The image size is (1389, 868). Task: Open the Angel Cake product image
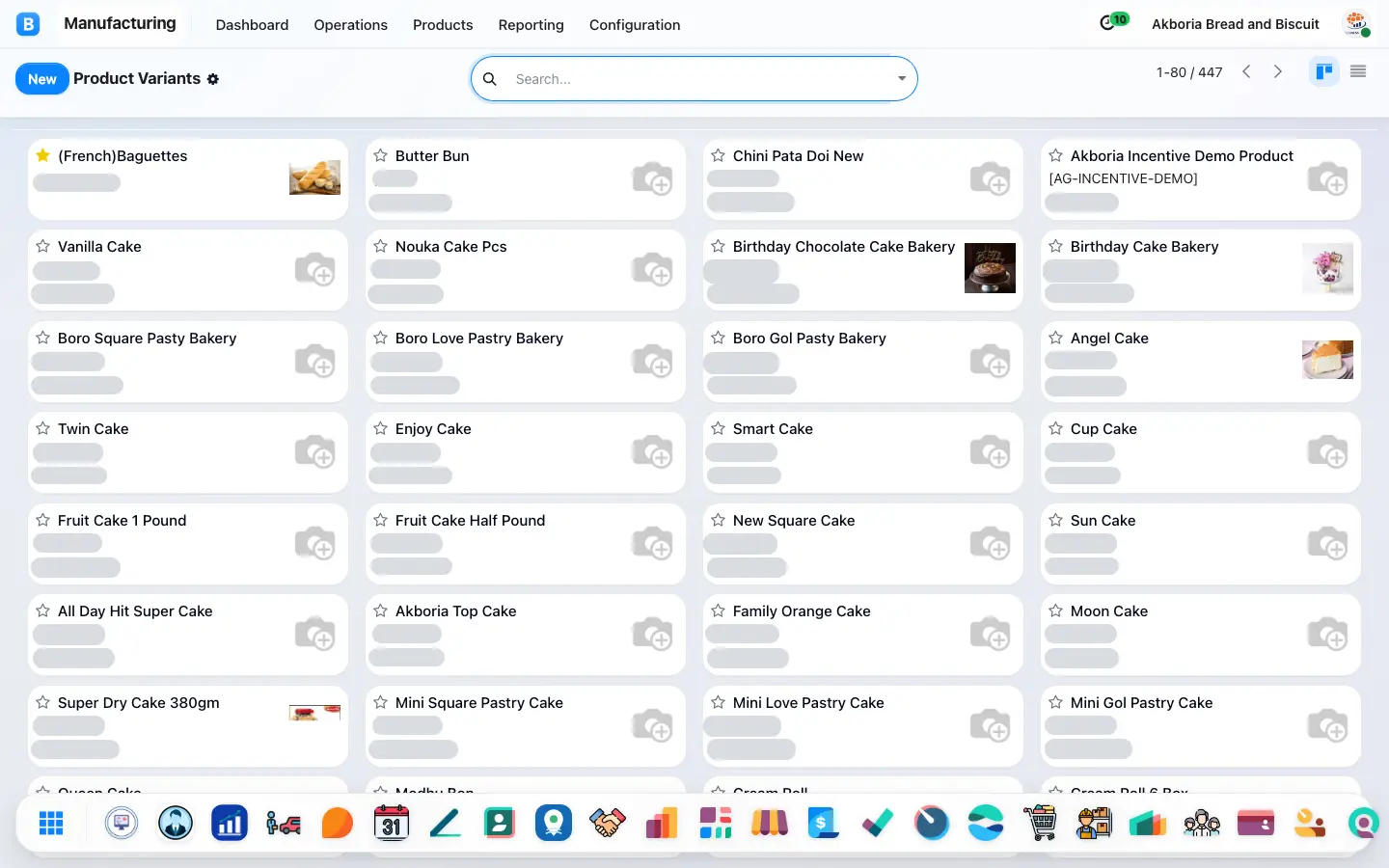1327,360
